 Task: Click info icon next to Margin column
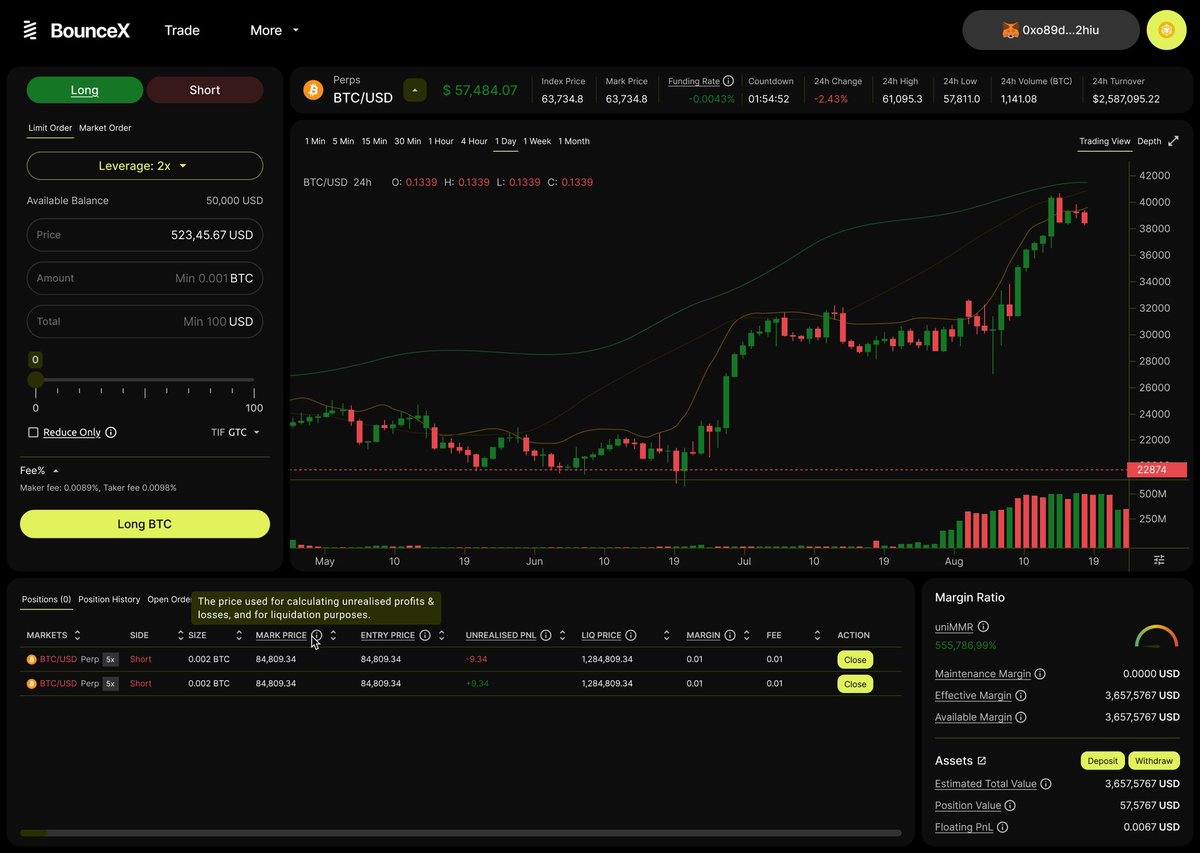[730, 635]
